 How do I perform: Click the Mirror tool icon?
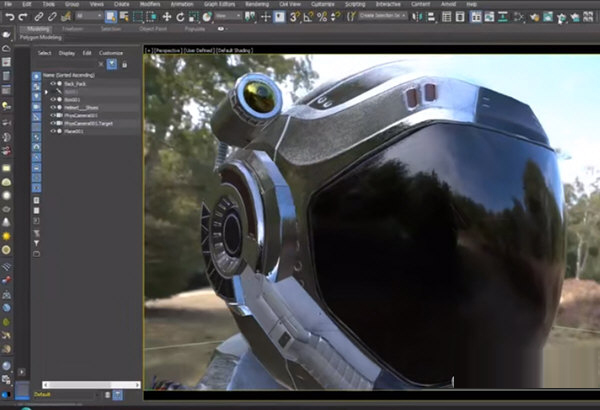point(416,17)
